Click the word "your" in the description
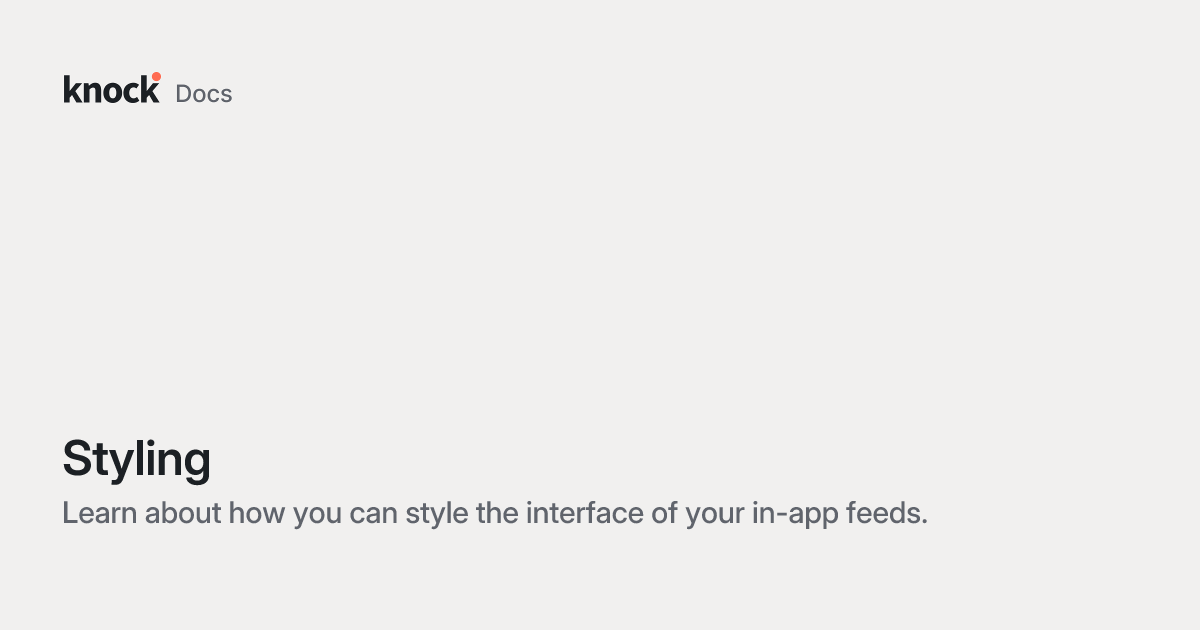1200x630 pixels. pyautogui.click(x=715, y=514)
